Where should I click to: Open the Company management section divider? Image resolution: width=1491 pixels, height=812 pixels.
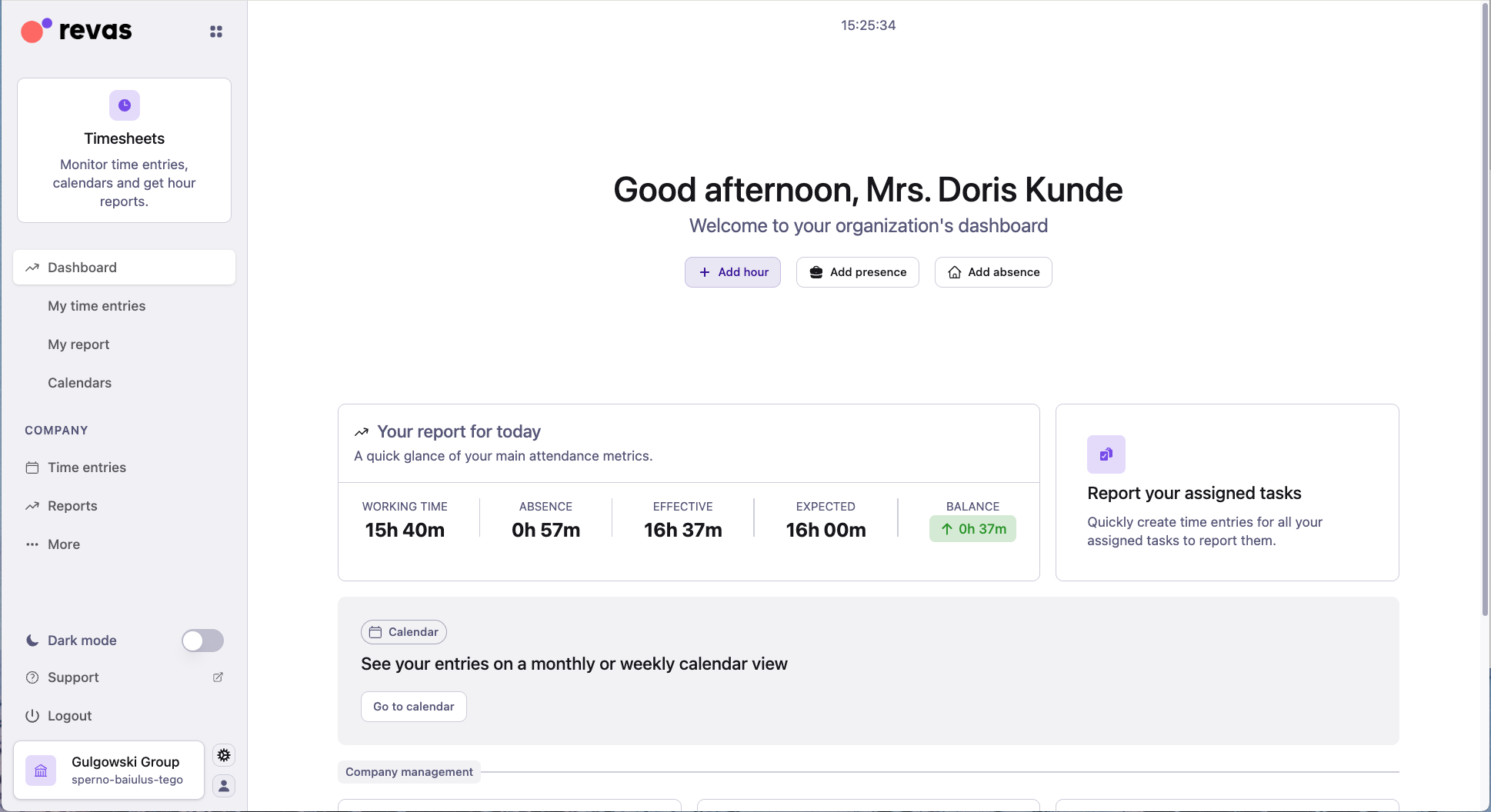coord(409,771)
